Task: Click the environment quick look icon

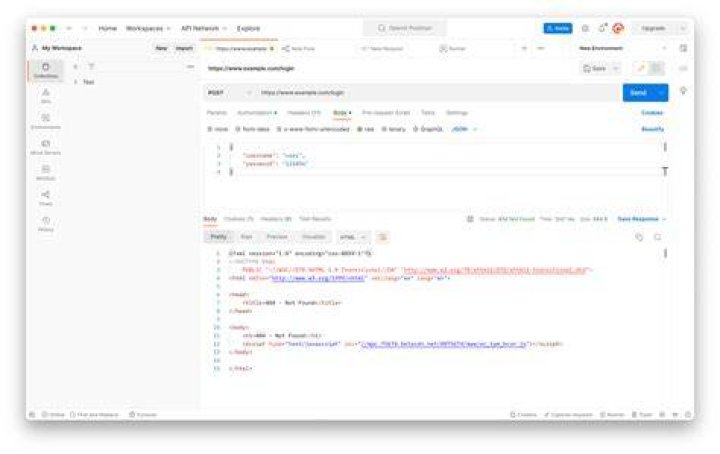Action: 683,48
